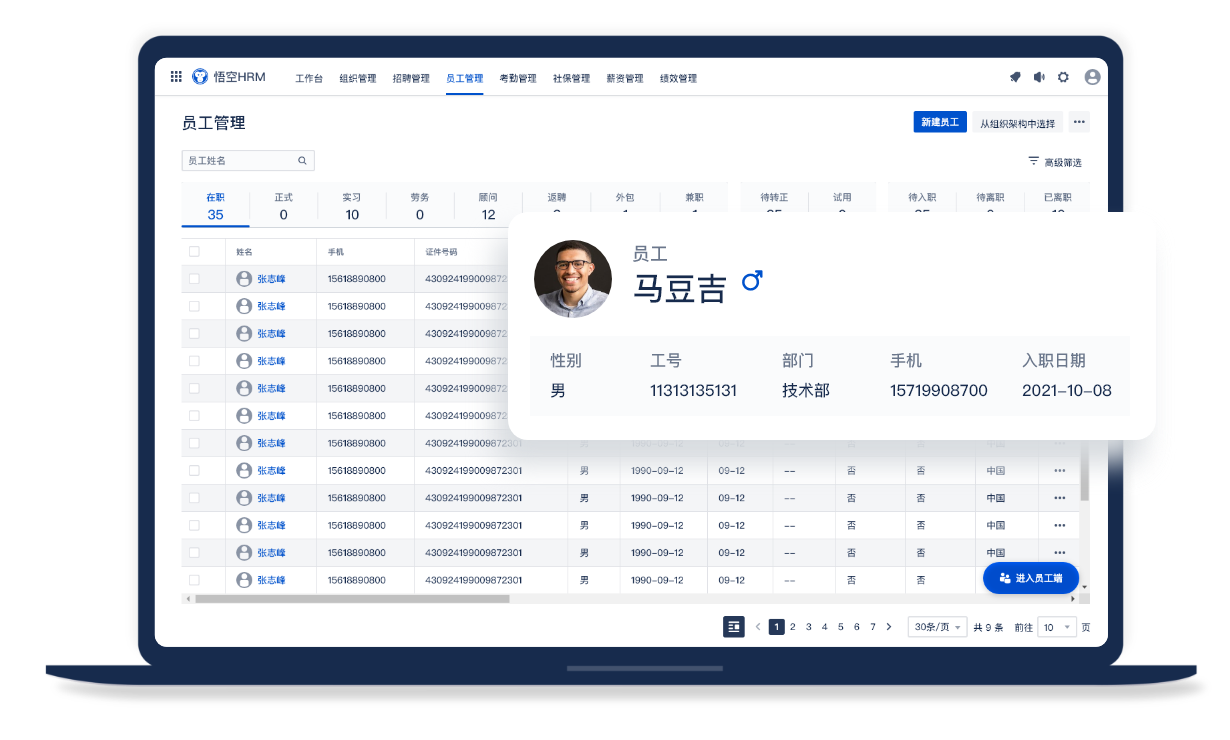Switch to the 考勤管理 menu
This screenshot has height=740, width=1230.
click(x=518, y=78)
